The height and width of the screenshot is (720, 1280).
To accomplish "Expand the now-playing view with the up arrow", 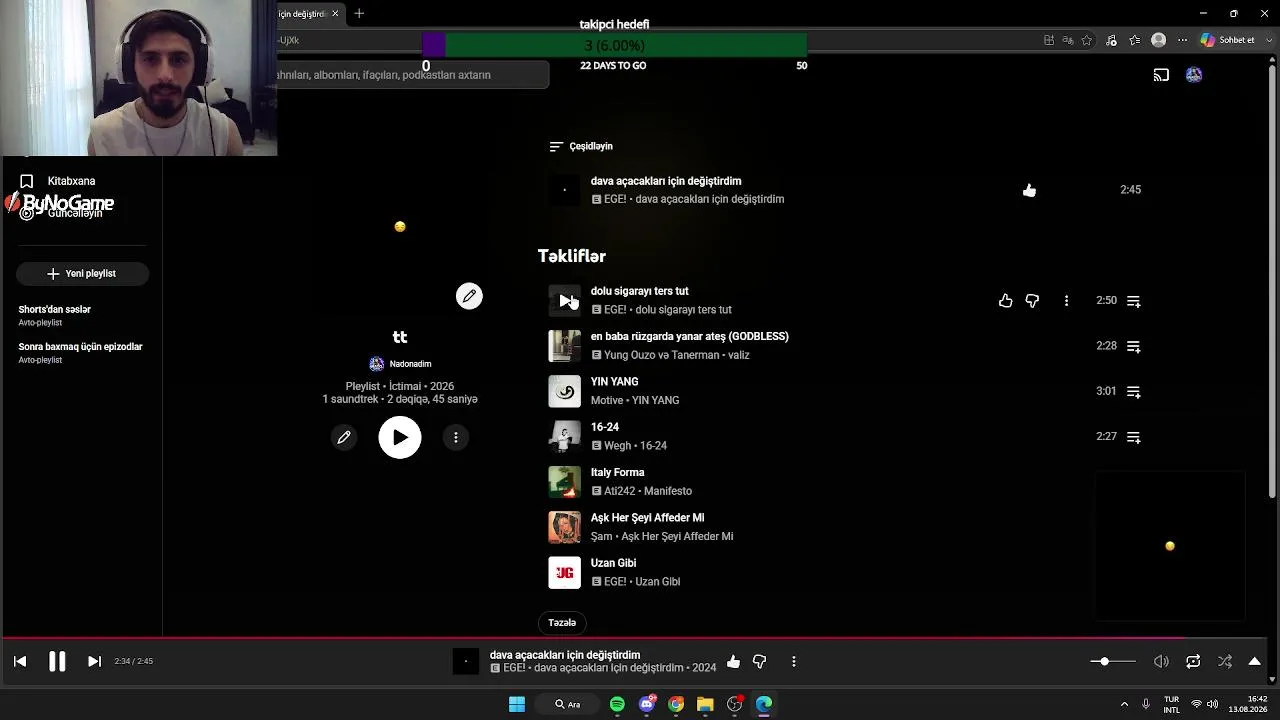I will 1255,661.
